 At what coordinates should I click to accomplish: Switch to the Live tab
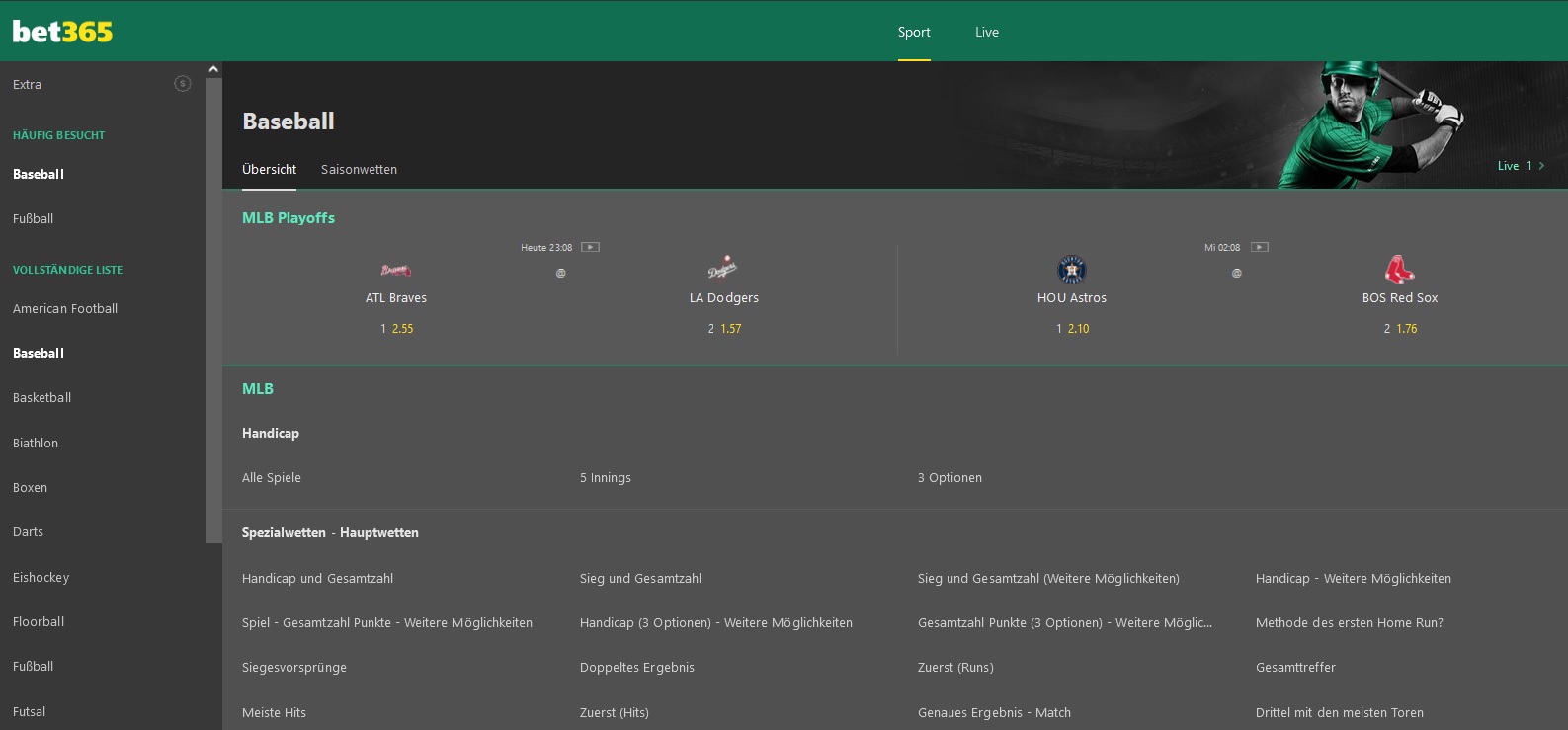click(987, 32)
